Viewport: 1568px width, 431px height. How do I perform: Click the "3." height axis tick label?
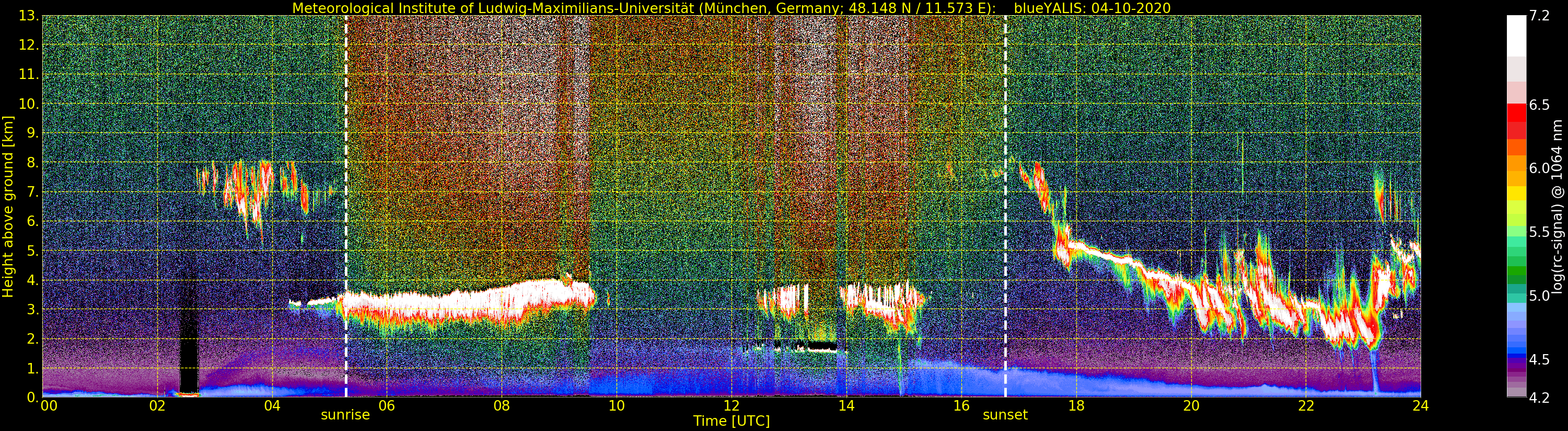click(x=33, y=310)
